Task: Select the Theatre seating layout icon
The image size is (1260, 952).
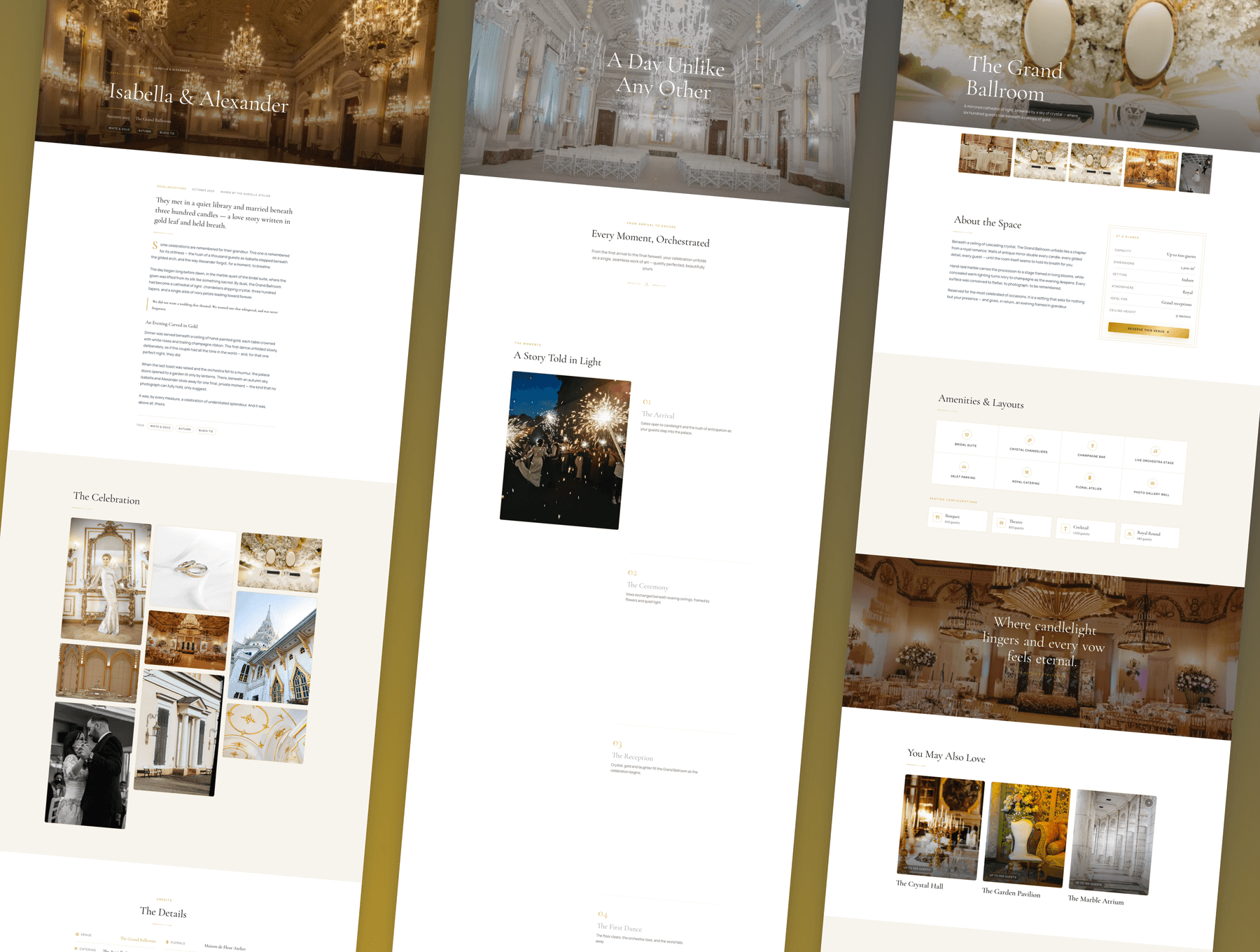Action: pyautogui.click(x=1001, y=523)
